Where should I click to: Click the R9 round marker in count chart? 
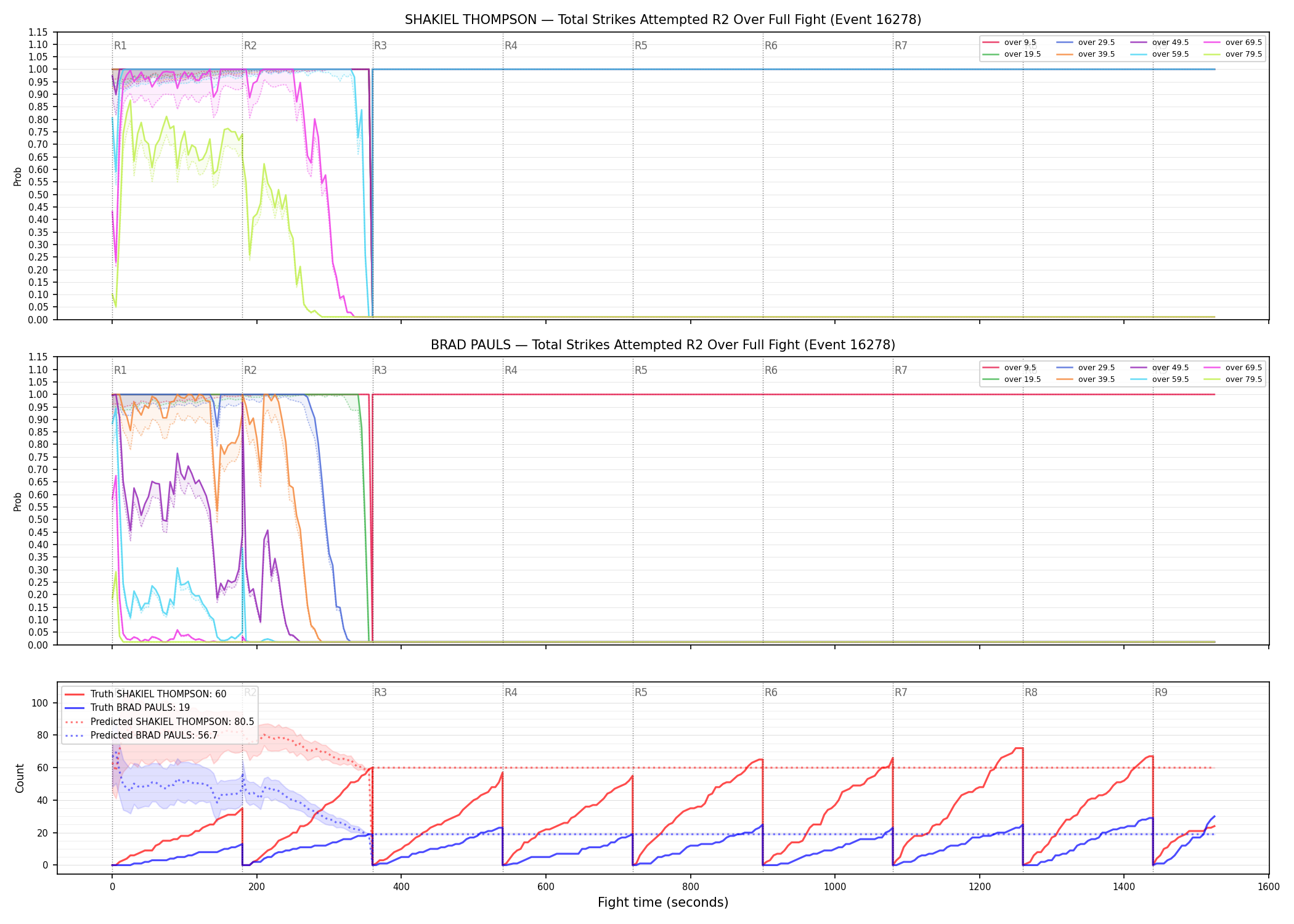click(1161, 692)
